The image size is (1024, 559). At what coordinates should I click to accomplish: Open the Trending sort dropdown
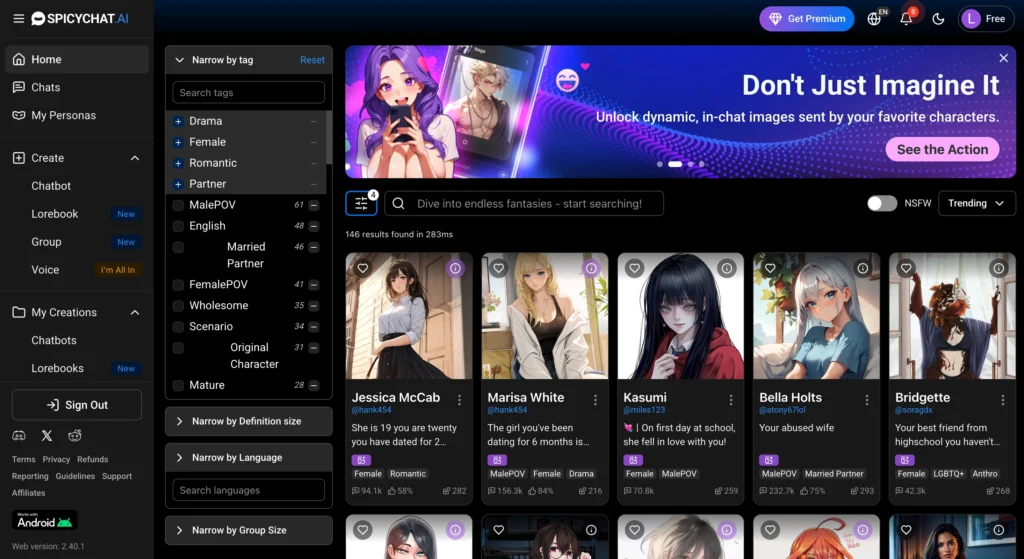(x=976, y=203)
